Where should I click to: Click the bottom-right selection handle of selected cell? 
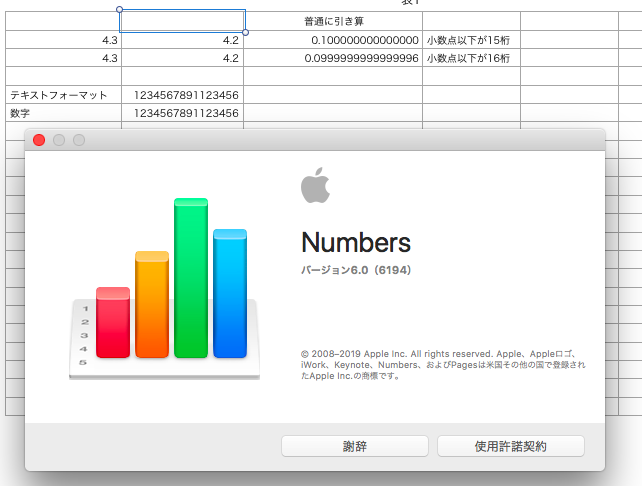245,32
